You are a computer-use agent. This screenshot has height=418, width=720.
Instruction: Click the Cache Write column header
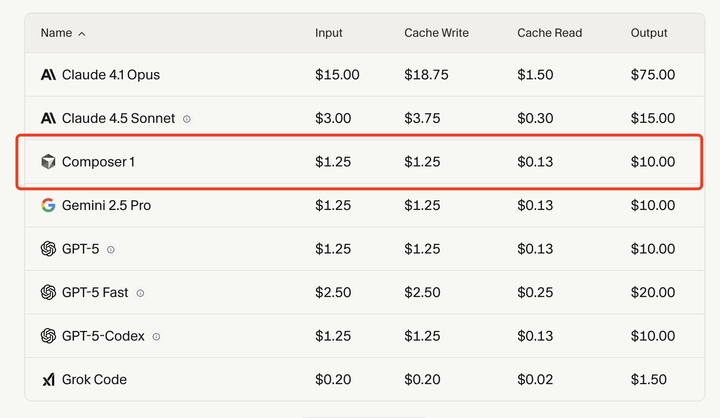[x=436, y=33]
